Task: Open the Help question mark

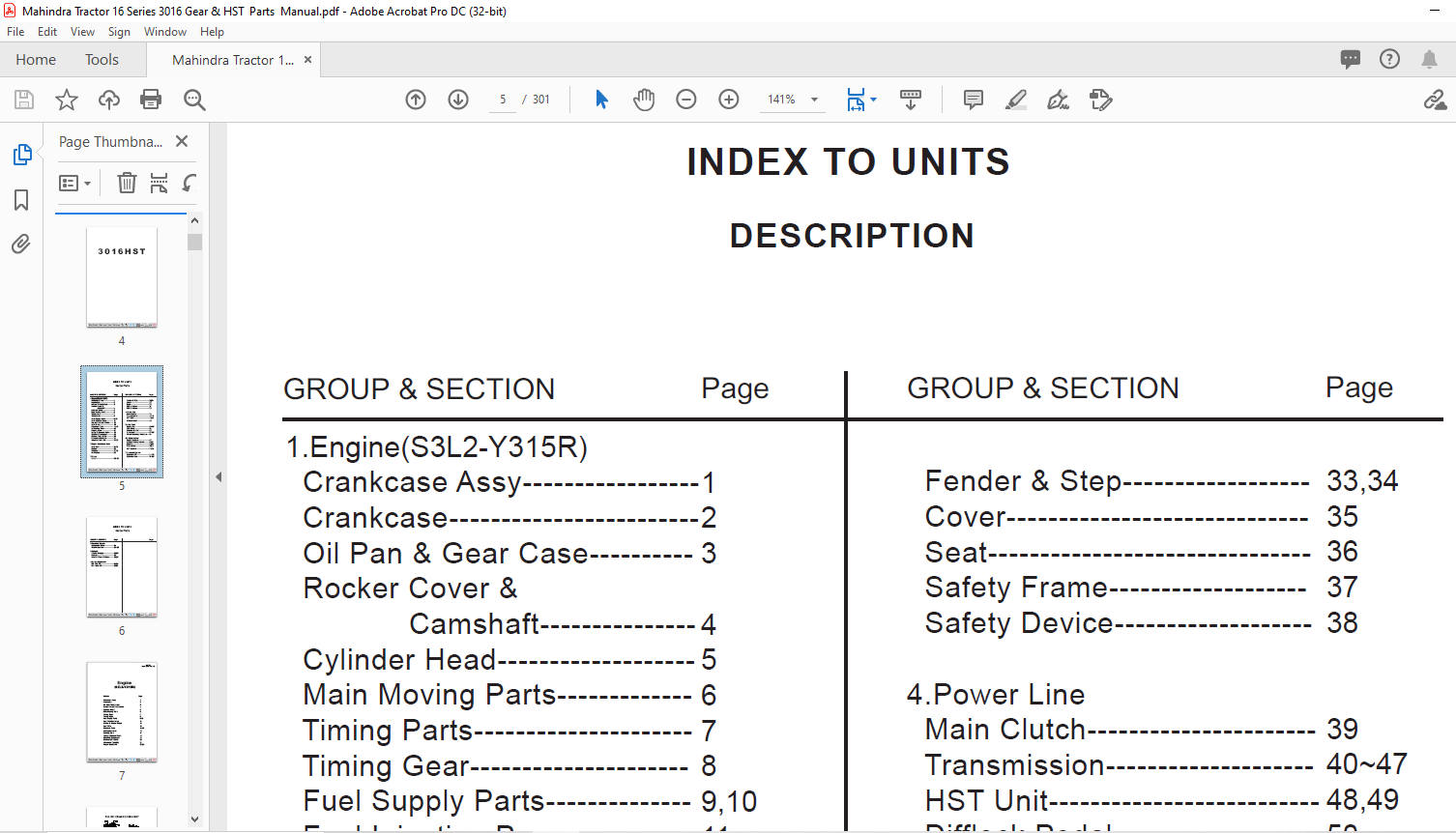Action: (x=1389, y=59)
